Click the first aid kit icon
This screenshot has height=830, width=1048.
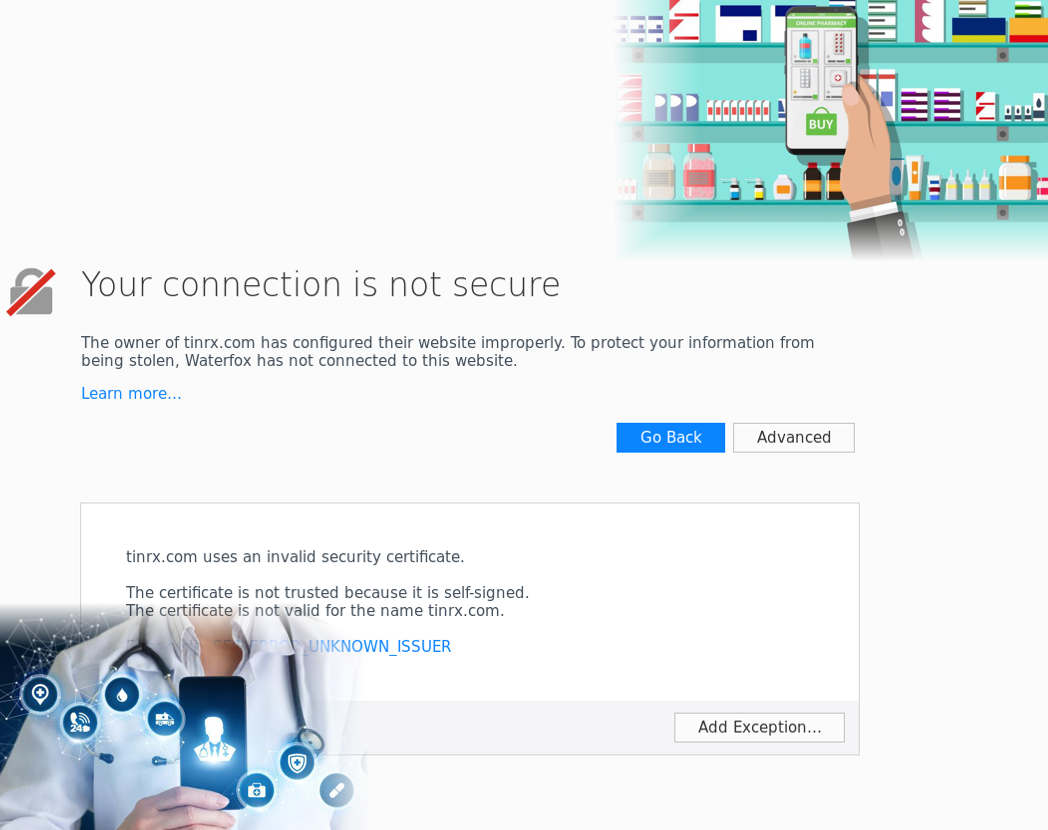coord(256,790)
